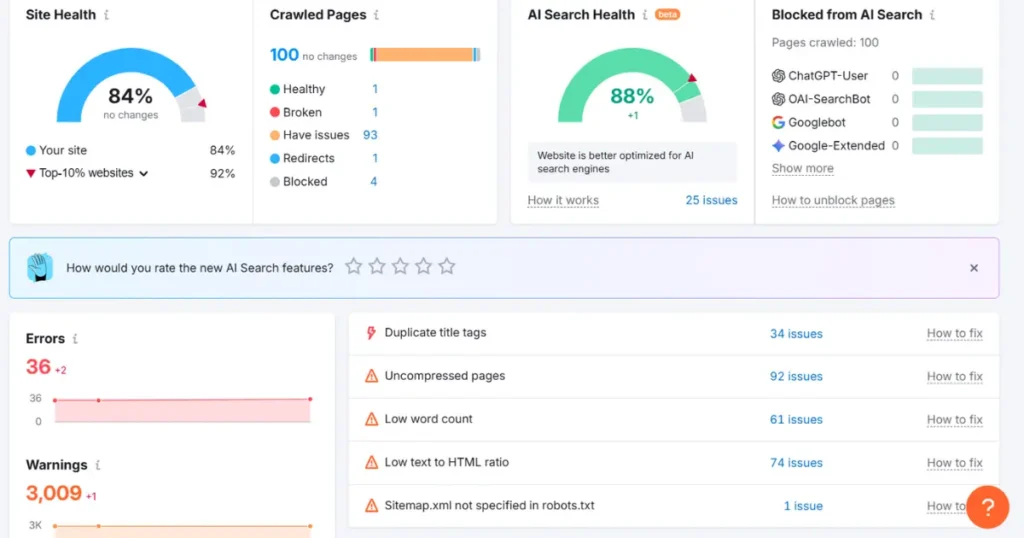This screenshot has height=538, width=1024.
Task: Click the info icon next to Crawled Pages
Action: (376, 15)
